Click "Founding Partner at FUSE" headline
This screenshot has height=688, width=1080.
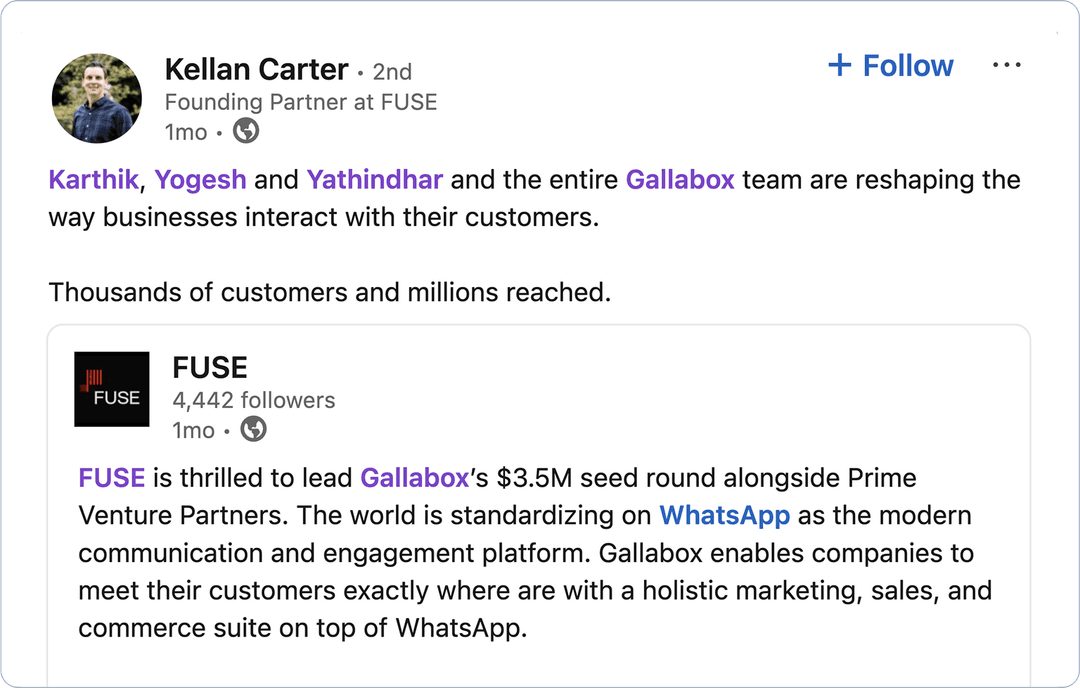tap(300, 102)
